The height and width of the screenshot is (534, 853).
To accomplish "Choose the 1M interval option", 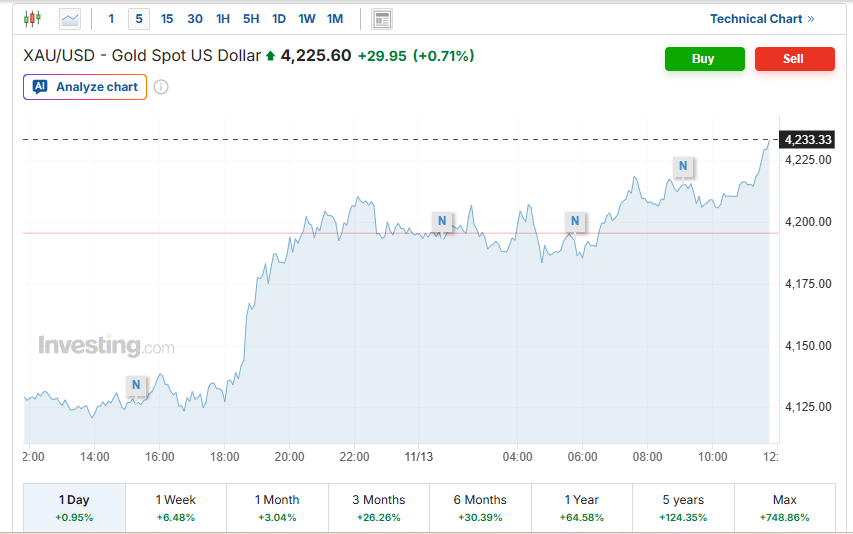I will coord(334,19).
